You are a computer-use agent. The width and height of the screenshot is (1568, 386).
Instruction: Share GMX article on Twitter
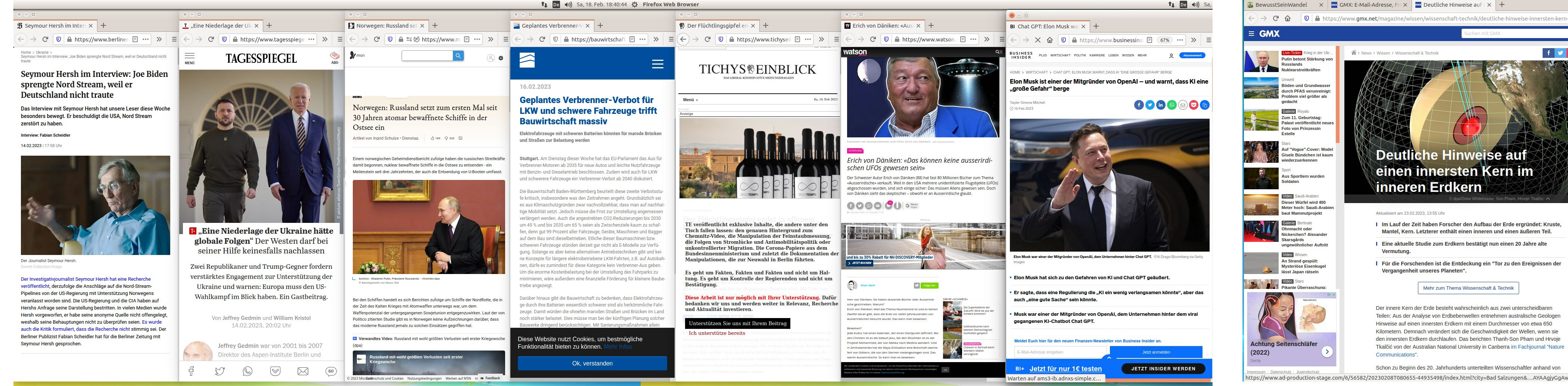tap(1560, 53)
